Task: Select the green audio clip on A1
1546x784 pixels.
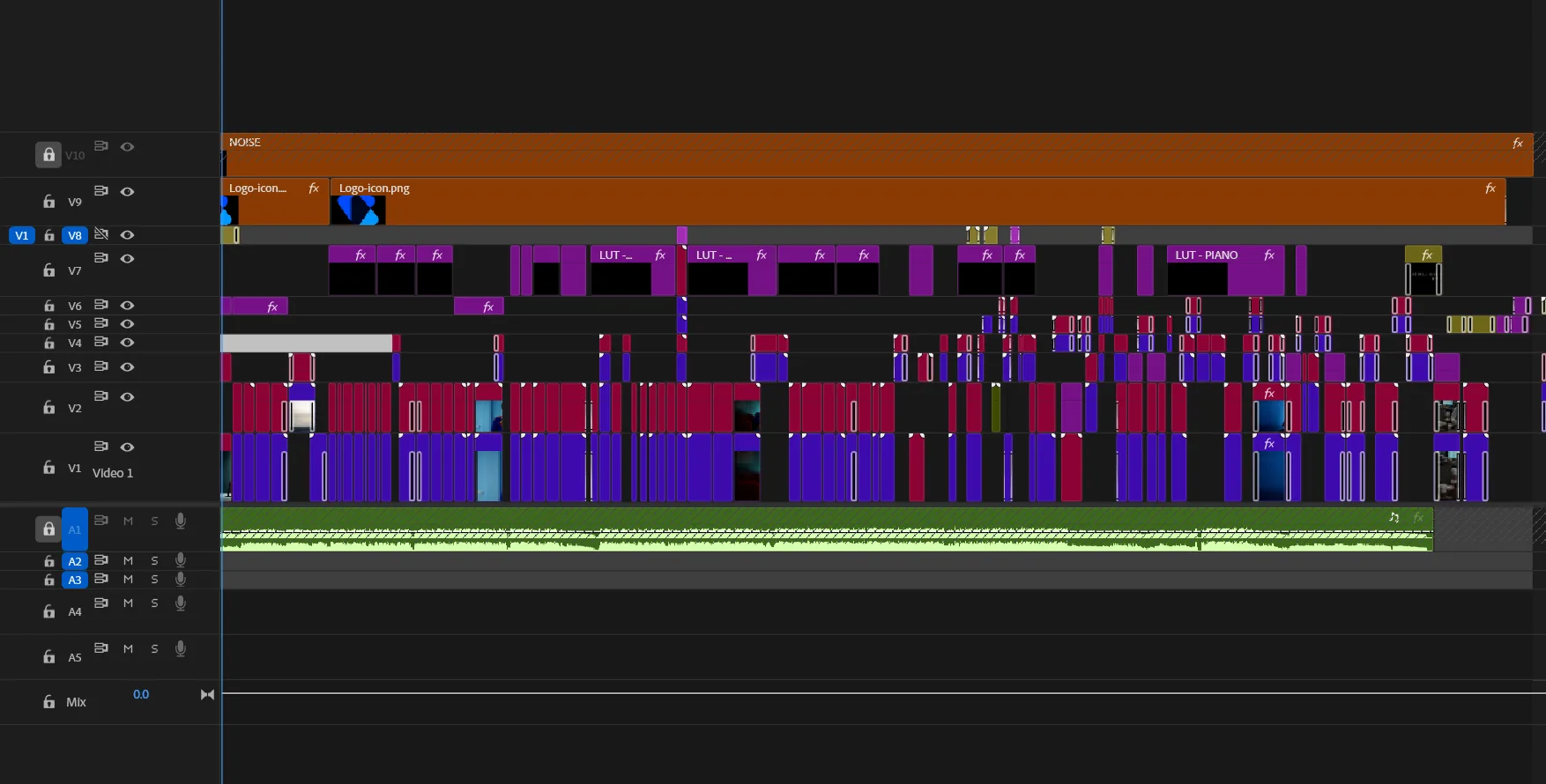Action: (x=827, y=529)
